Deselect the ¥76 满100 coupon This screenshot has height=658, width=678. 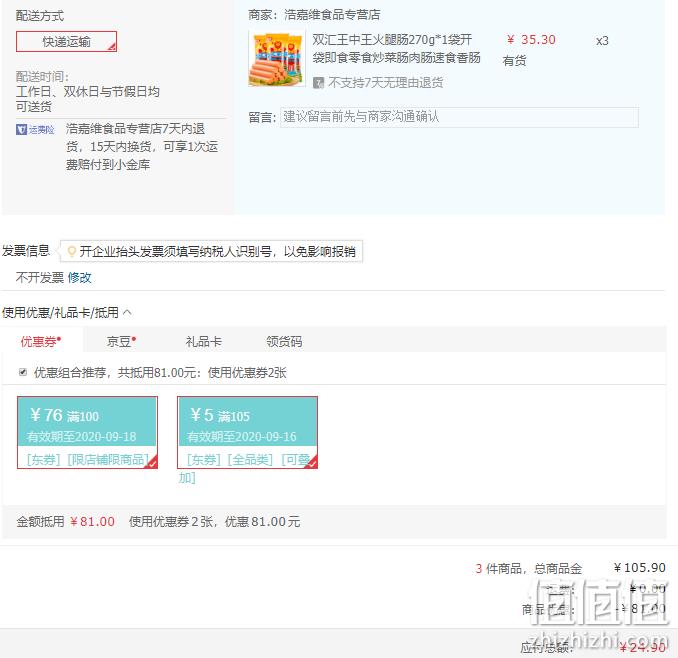pyautogui.click(x=87, y=432)
